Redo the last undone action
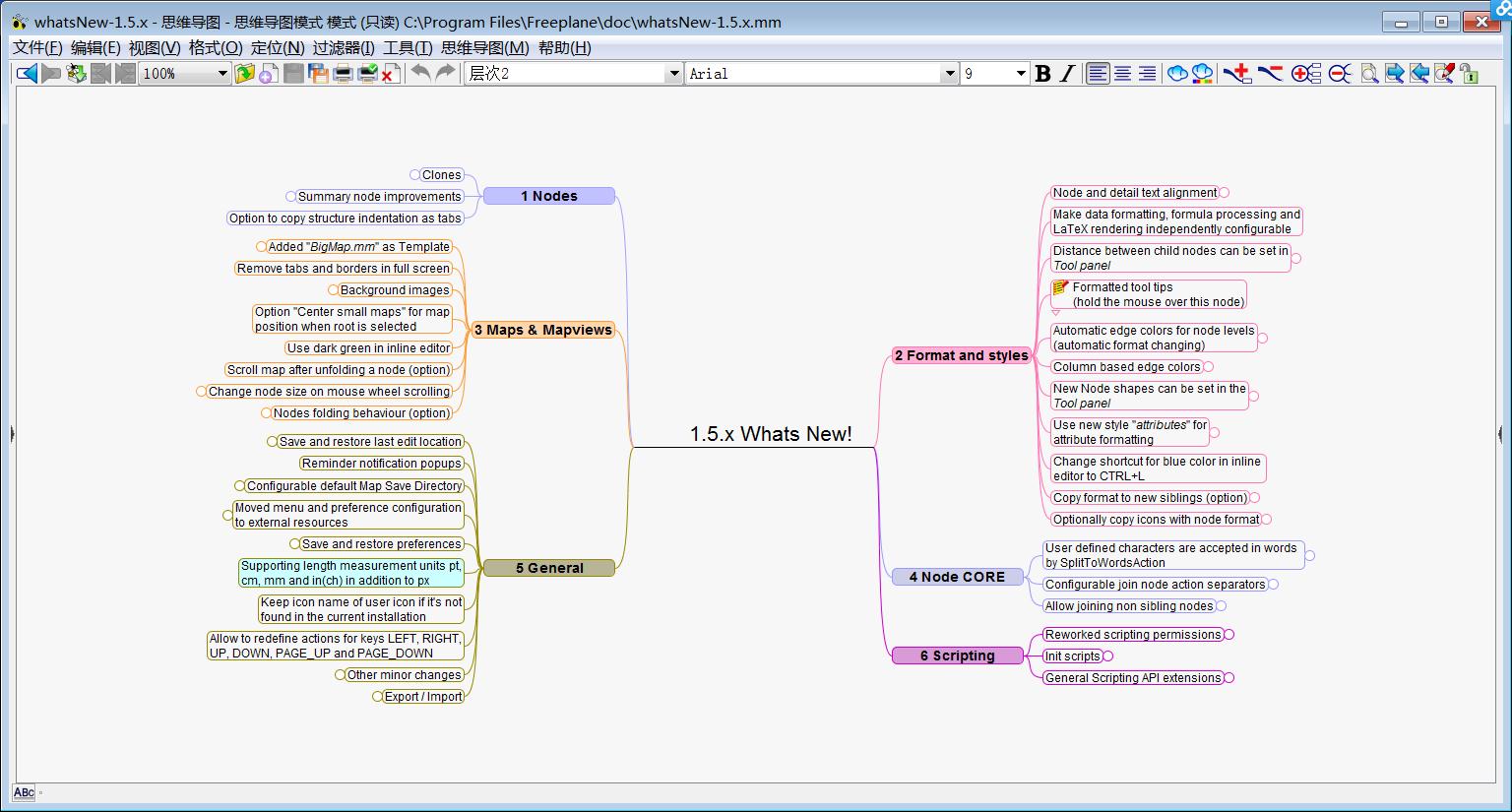Image resolution: width=1512 pixels, height=812 pixels. 445,73
